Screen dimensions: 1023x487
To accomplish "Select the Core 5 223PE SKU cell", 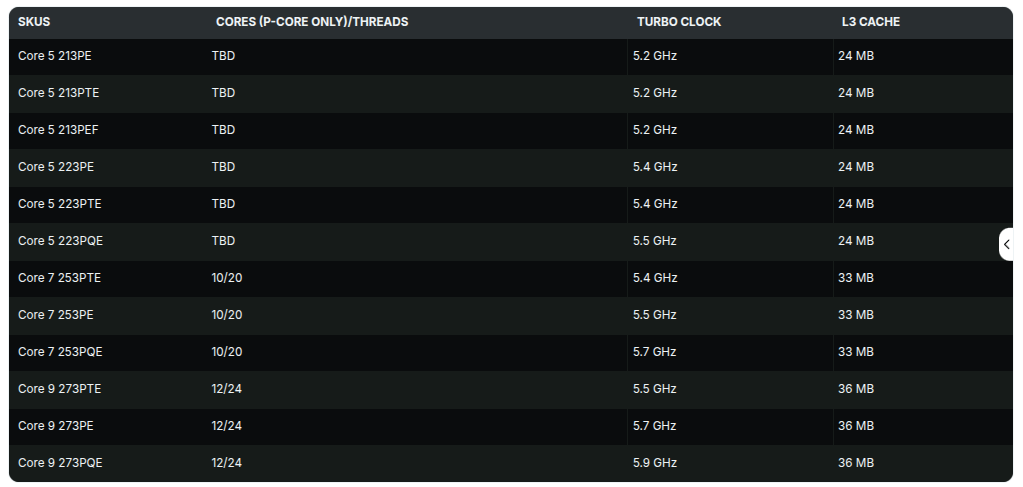I will coord(56,167).
